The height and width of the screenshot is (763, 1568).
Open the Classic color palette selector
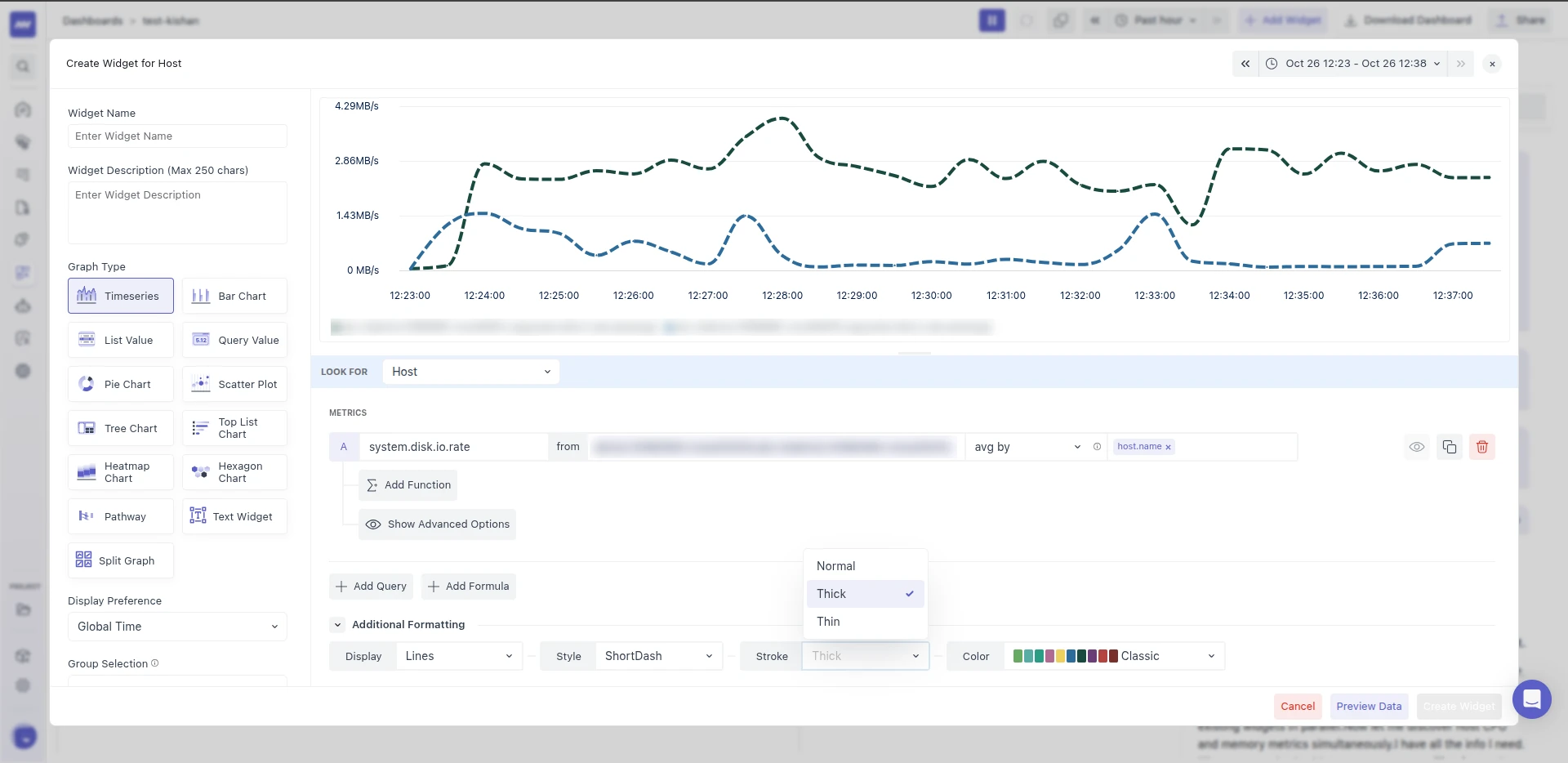pos(1114,656)
